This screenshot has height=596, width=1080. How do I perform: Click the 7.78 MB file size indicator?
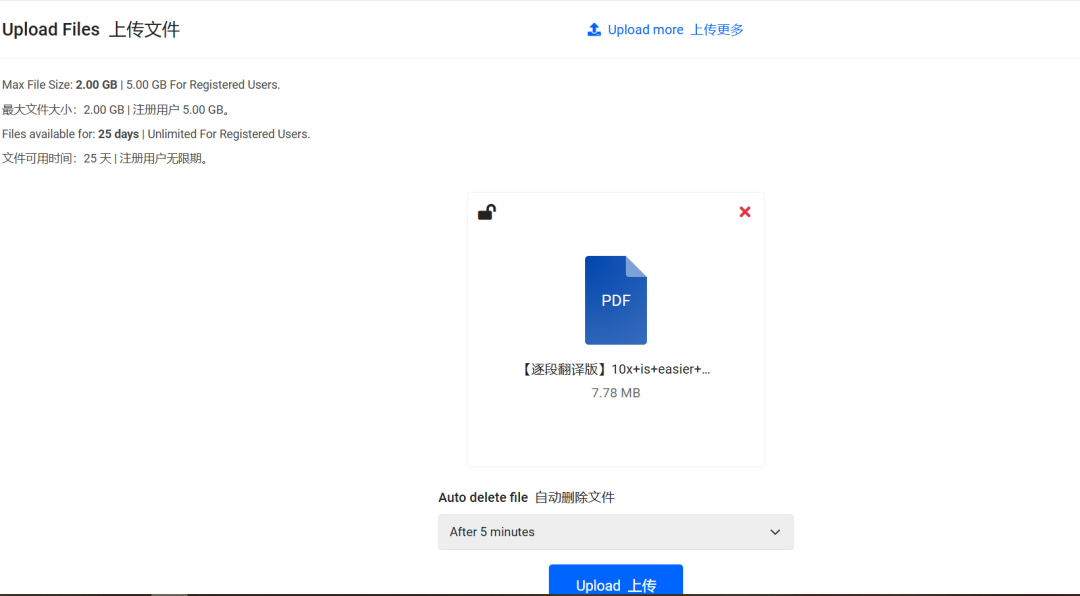coord(615,392)
